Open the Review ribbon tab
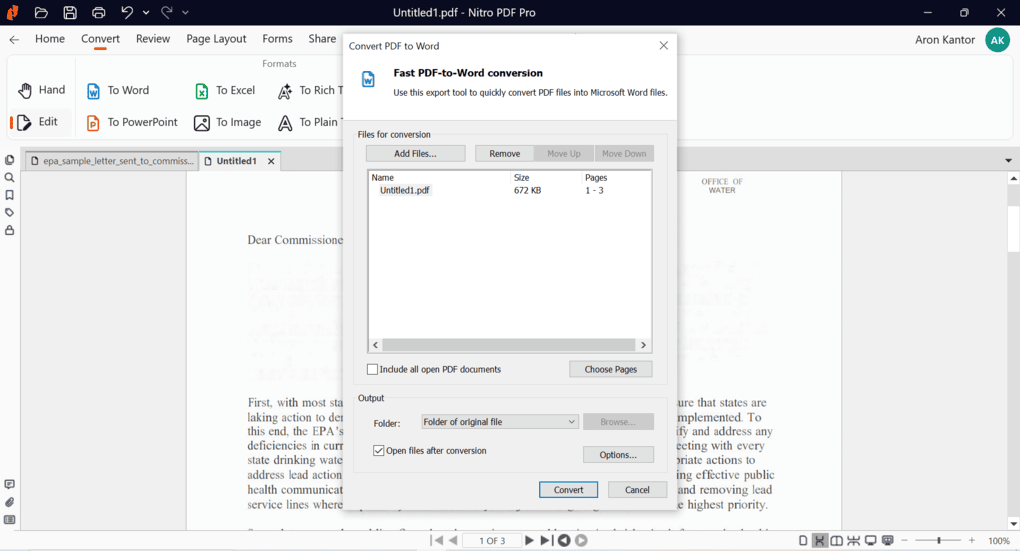The image size is (1020, 551). coord(153,39)
